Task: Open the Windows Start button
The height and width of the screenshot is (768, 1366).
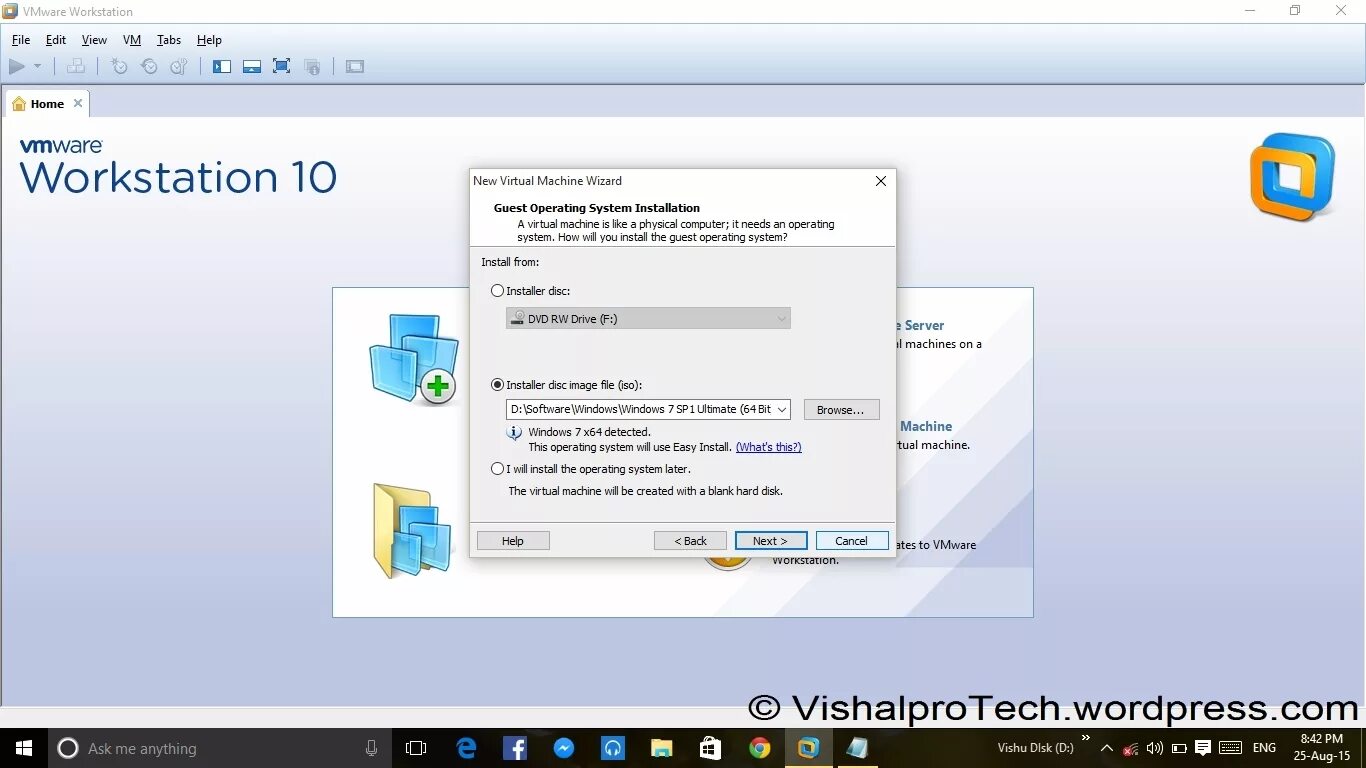Action: 23,748
